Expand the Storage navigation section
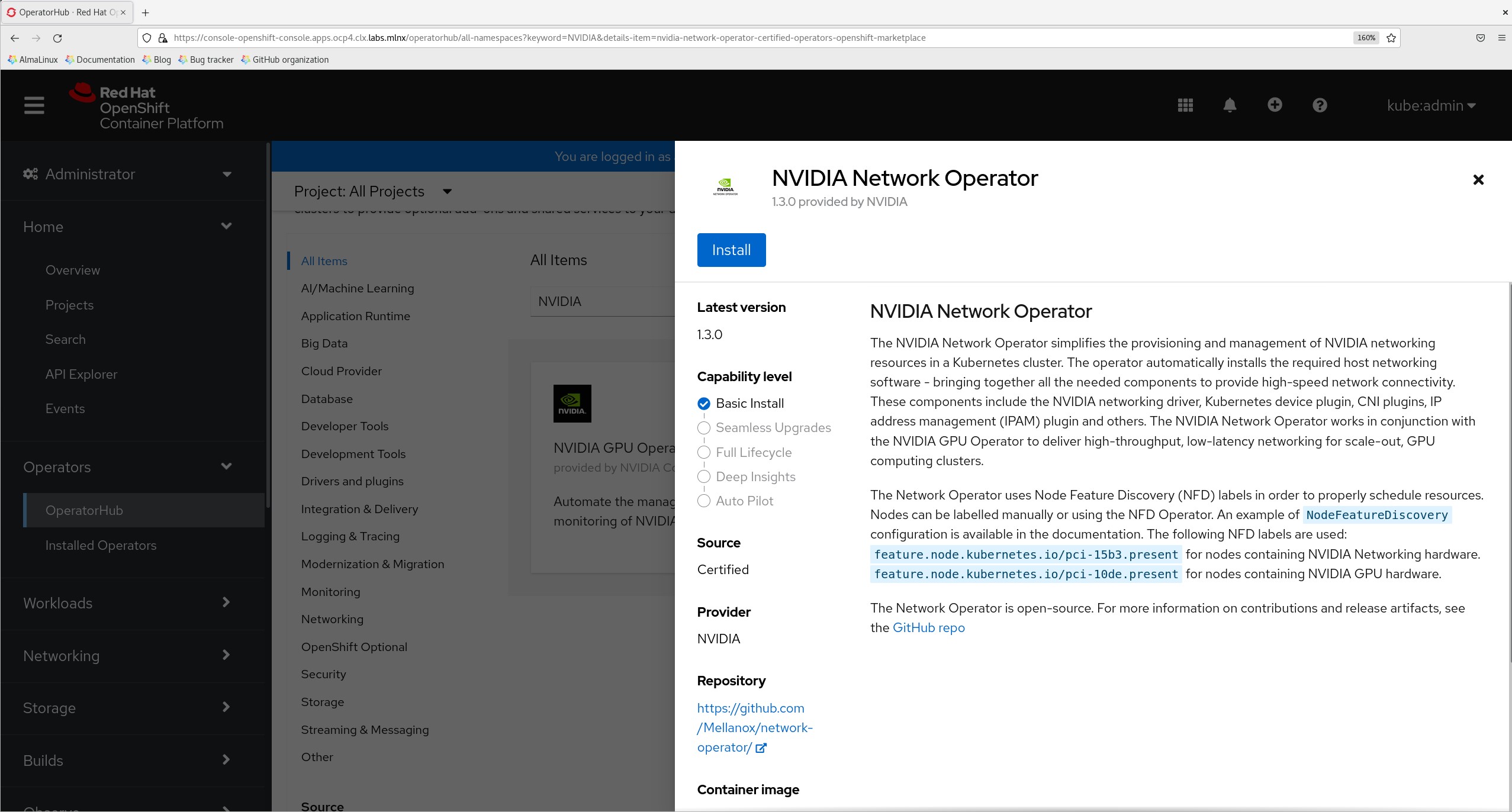Screen dimensions: 1512x812 (x=127, y=708)
